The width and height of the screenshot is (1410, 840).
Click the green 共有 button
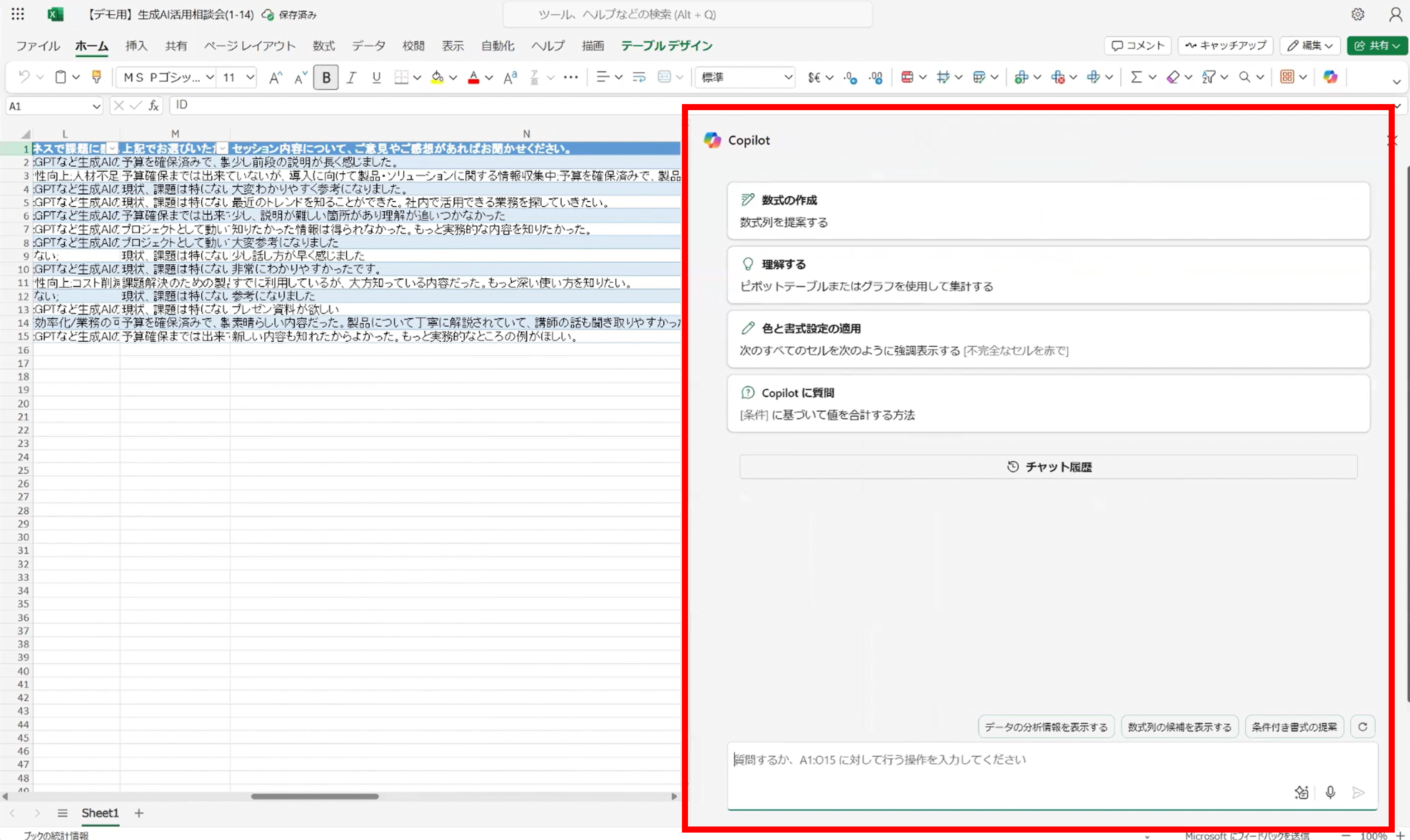click(x=1376, y=45)
